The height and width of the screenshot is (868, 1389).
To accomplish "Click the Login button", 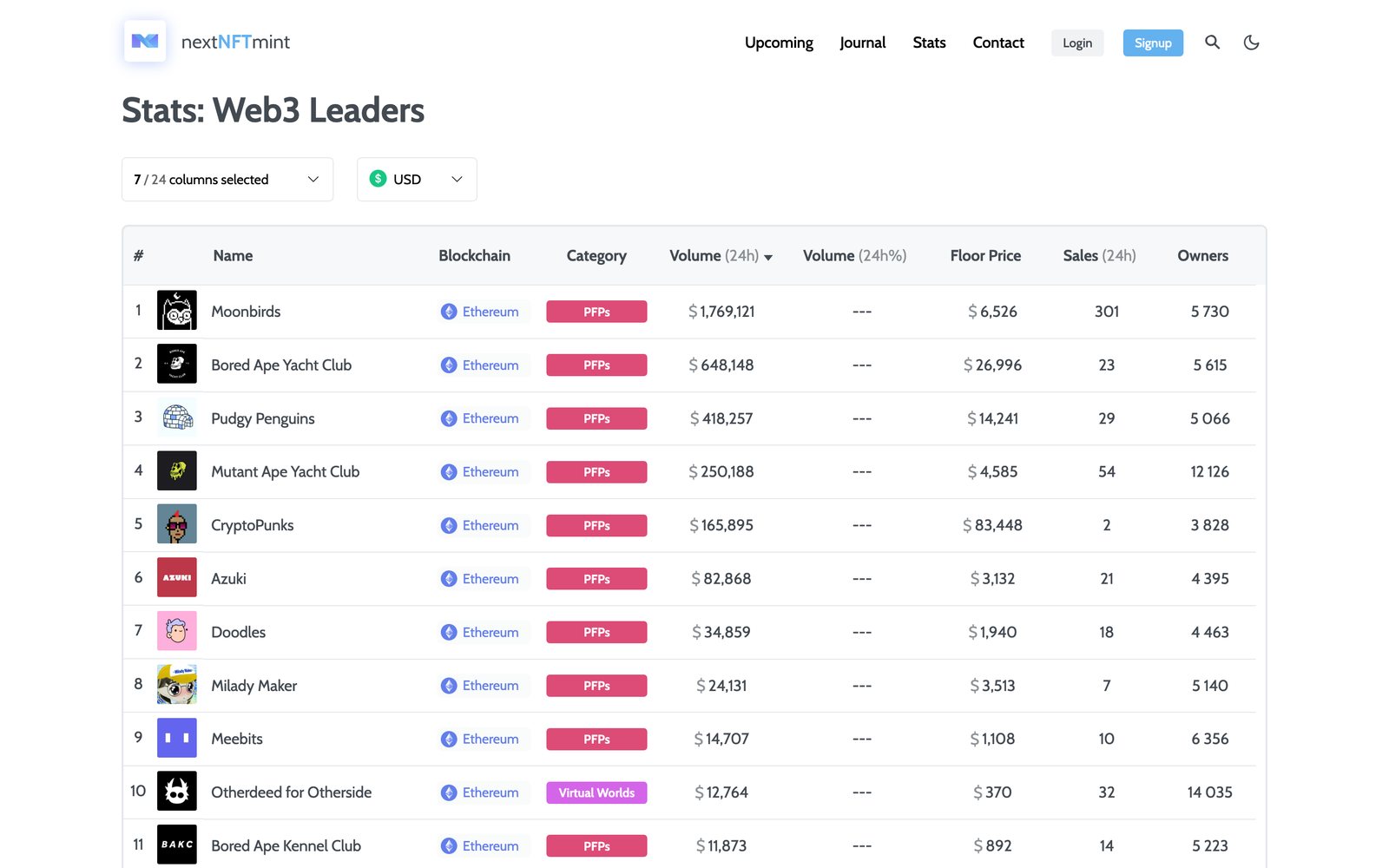I will coord(1077,43).
